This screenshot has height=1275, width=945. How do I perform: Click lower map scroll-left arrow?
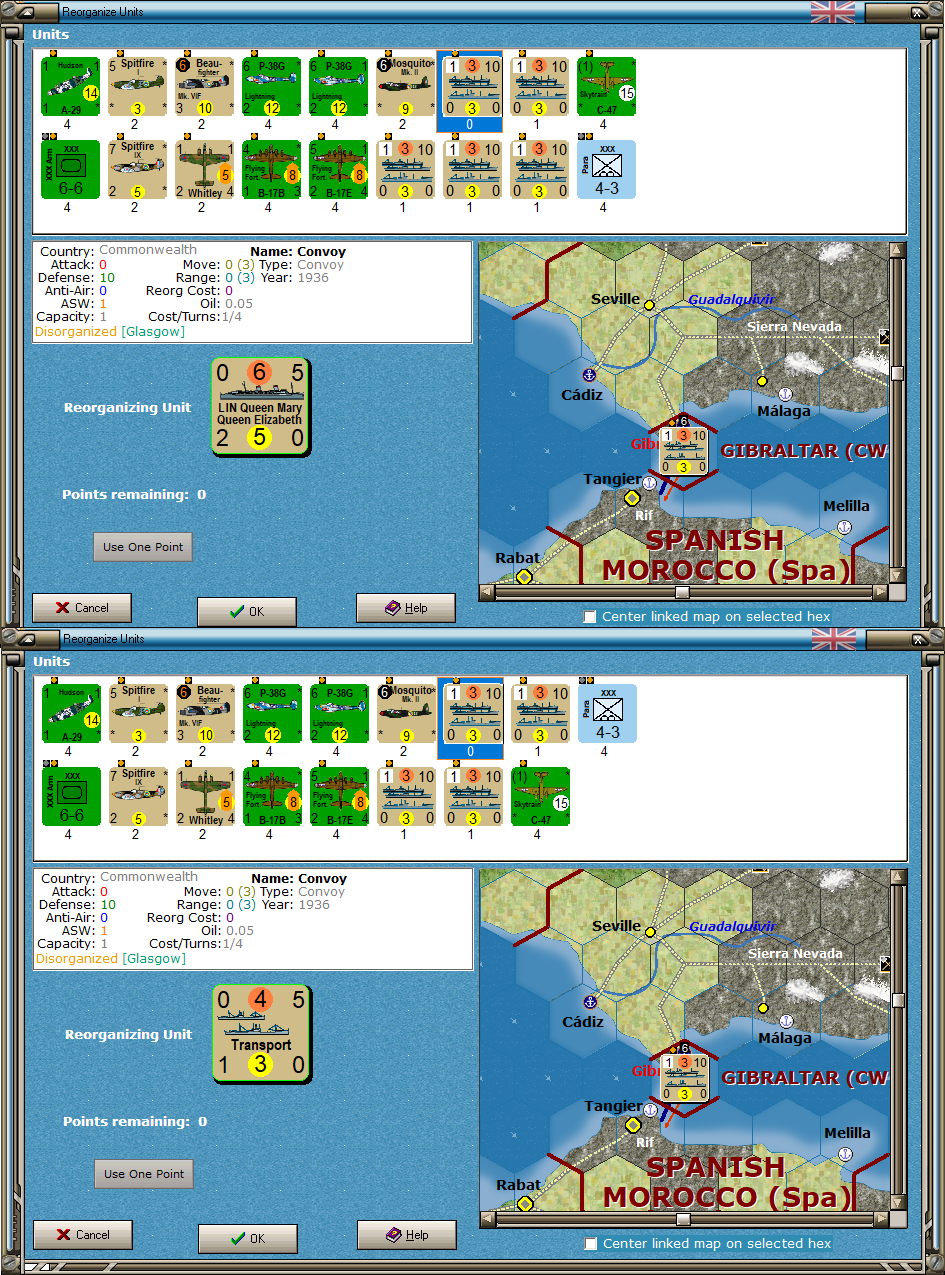488,1219
